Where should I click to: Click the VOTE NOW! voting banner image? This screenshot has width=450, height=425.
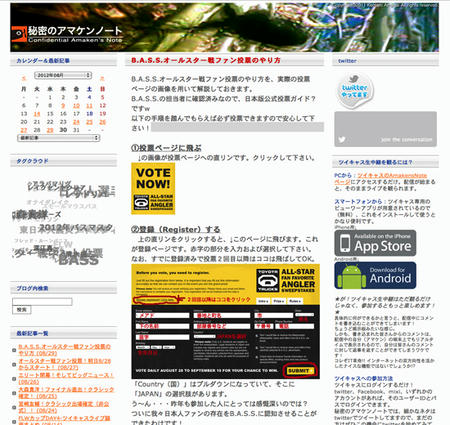pos(153,188)
